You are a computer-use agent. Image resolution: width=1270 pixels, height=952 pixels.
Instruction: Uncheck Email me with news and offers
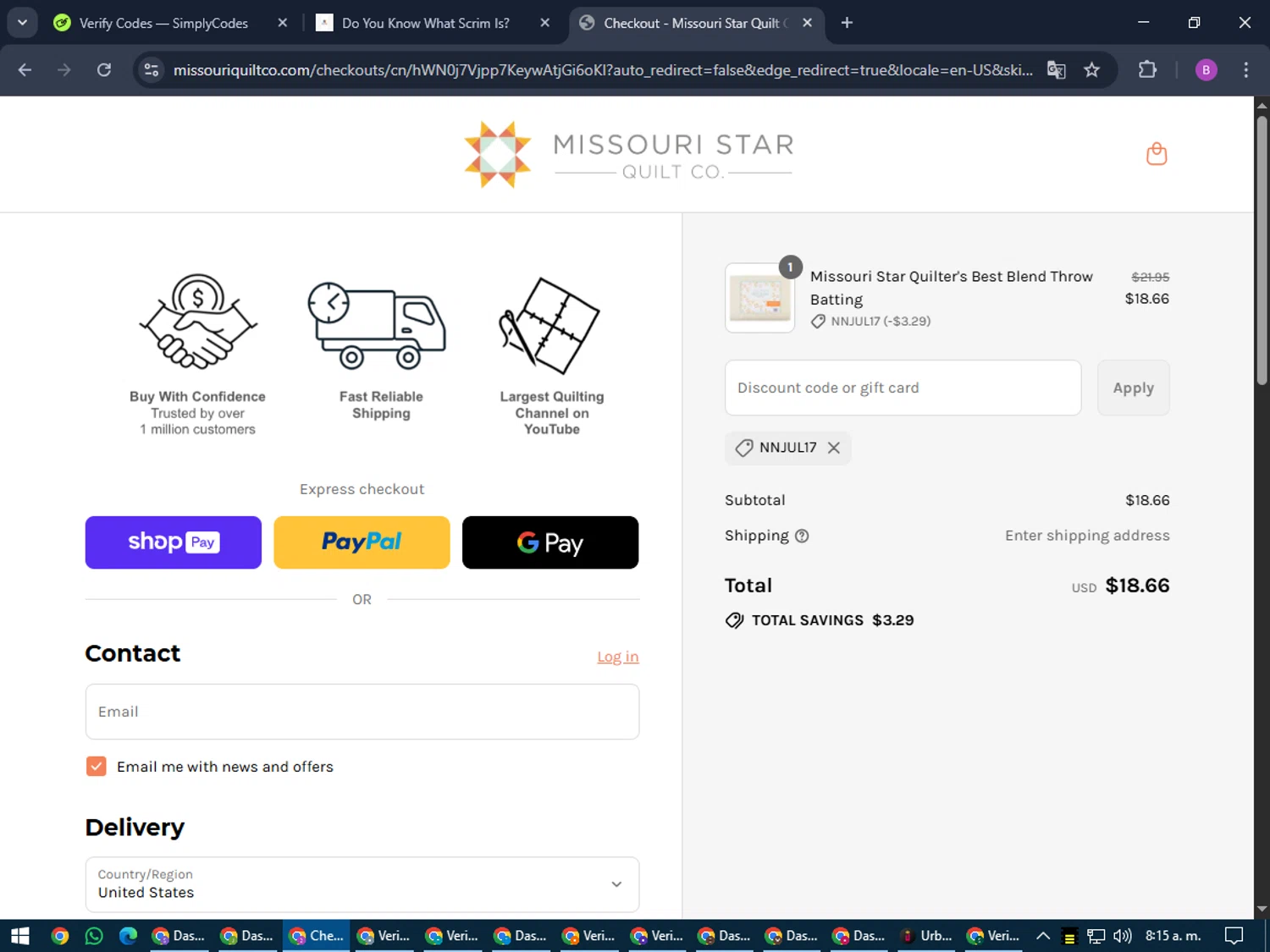(97, 767)
